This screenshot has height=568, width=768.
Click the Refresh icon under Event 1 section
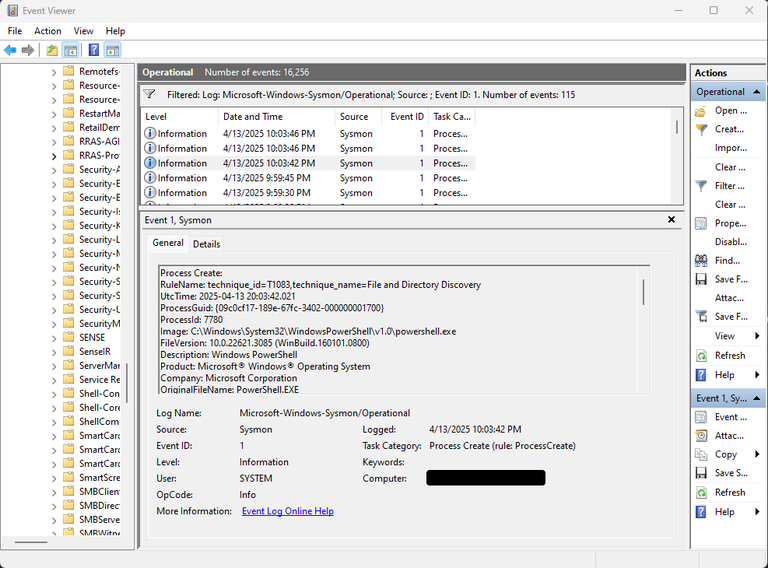click(701, 493)
